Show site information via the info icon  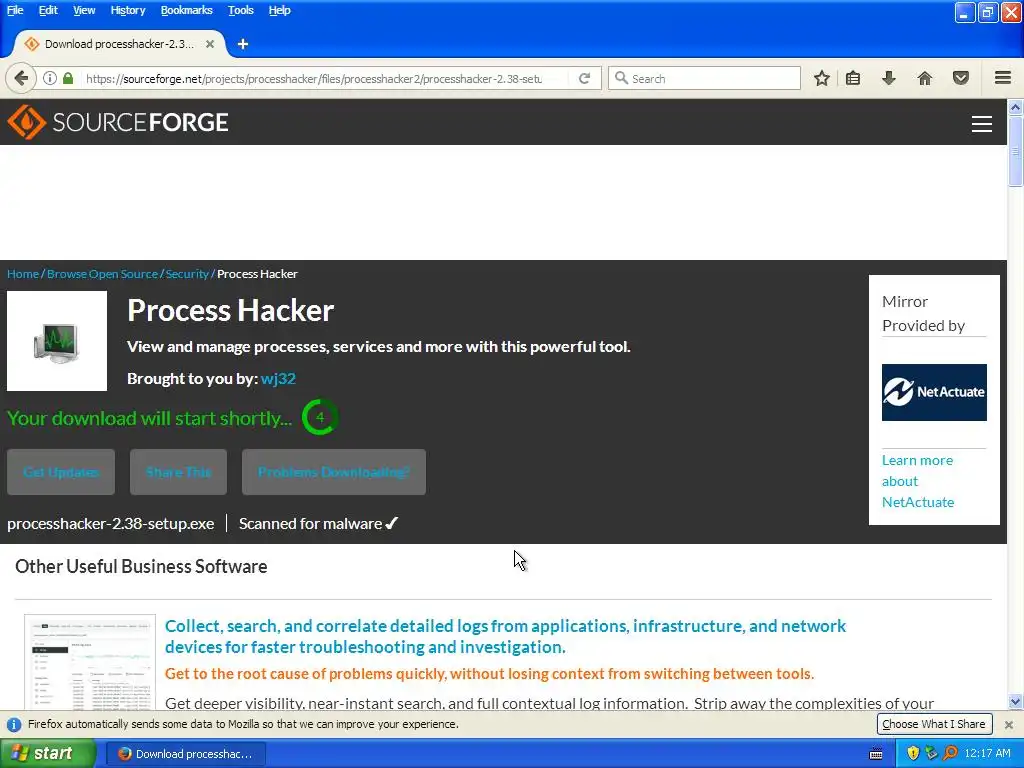click(50, 78)
